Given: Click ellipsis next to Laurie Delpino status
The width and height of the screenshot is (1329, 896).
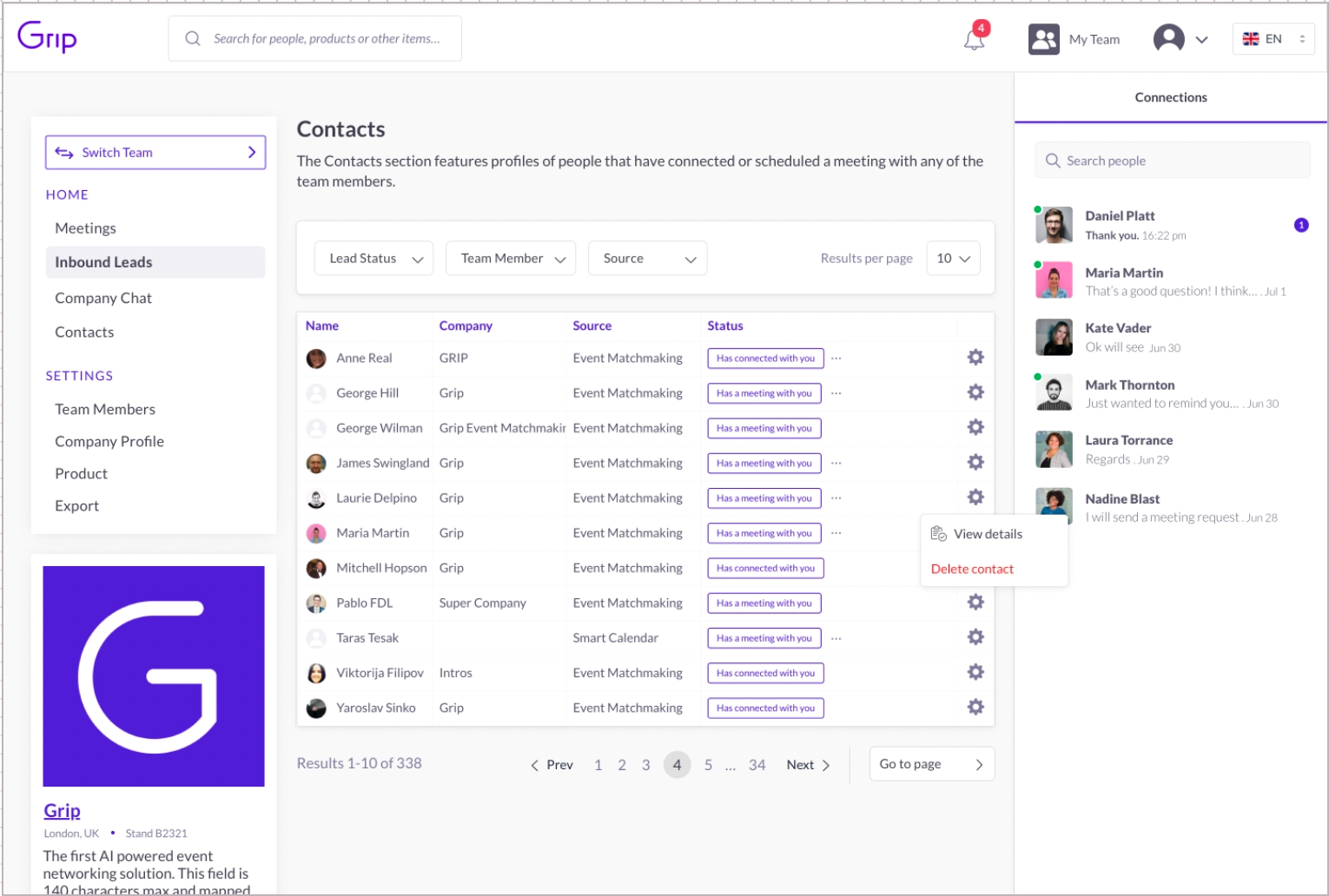Looking at the screenshot, I should pos(836,497).
